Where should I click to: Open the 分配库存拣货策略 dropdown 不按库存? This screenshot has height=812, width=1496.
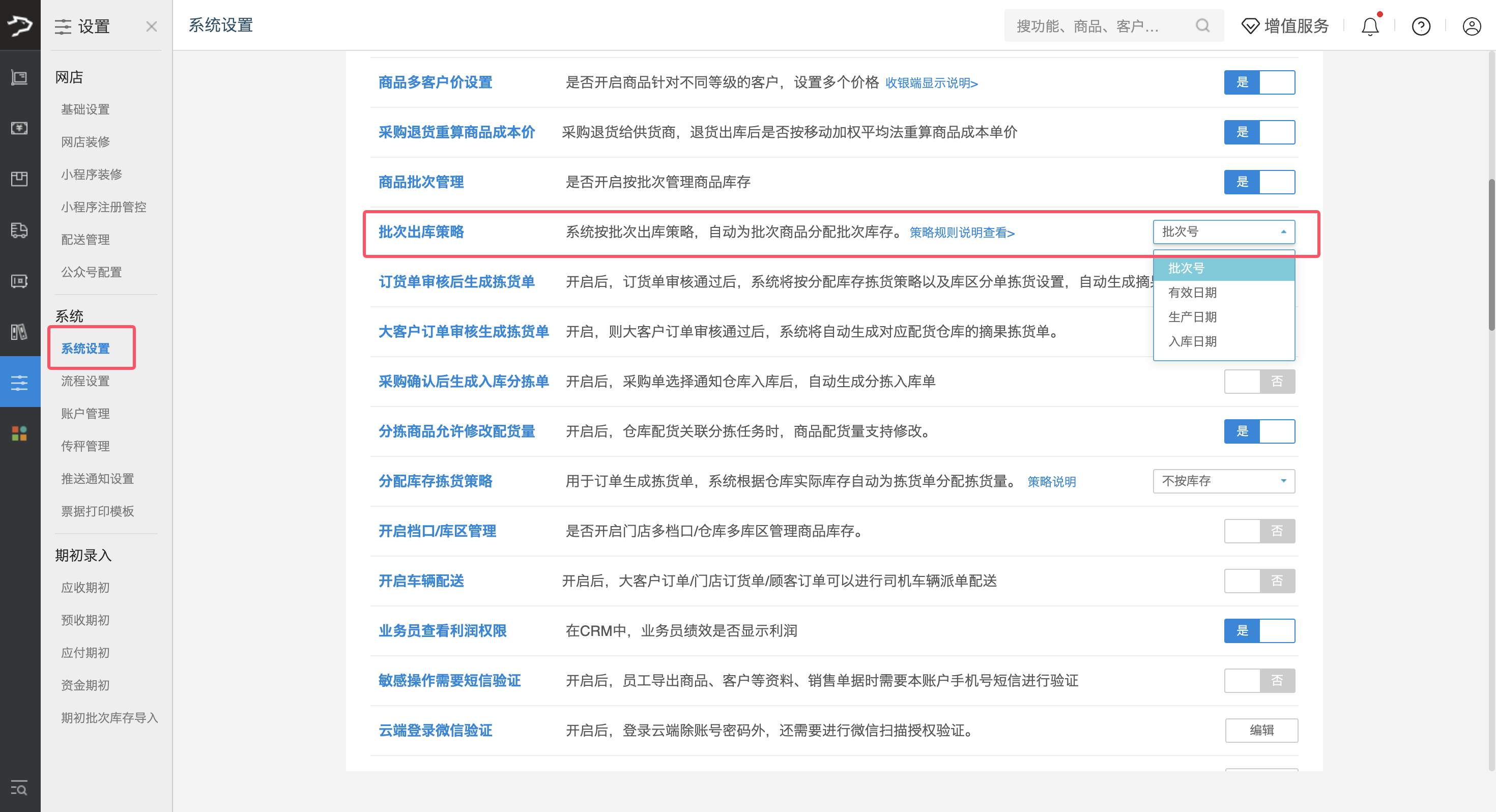[1224, 481]
